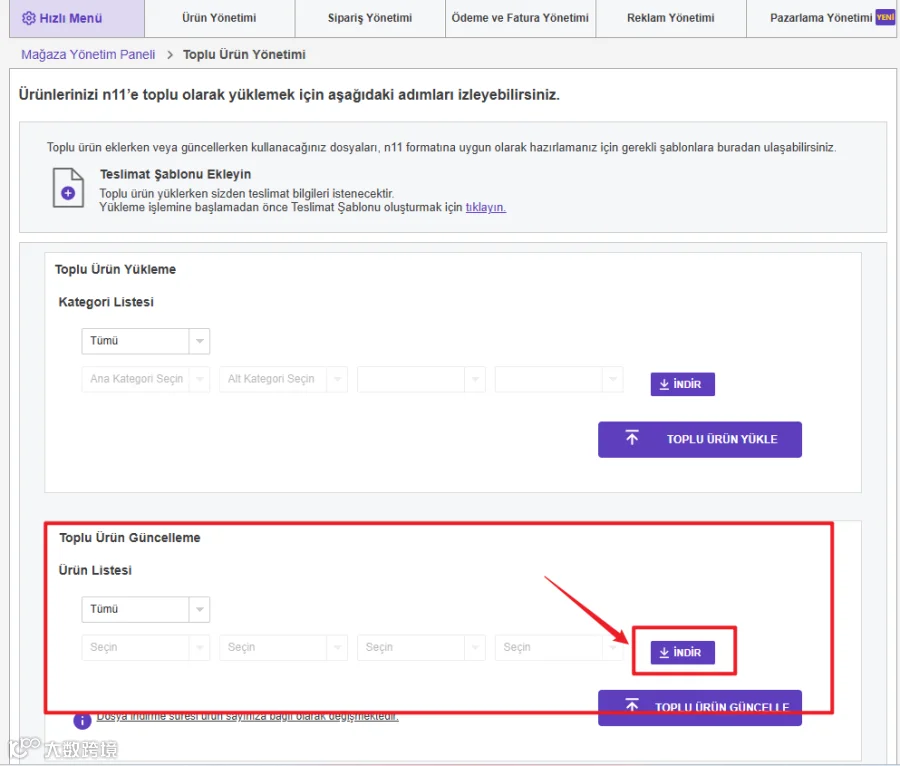
Task: Click İNDİR button in Toplu Ürün Yükleme
Action: tap(682, 384)
